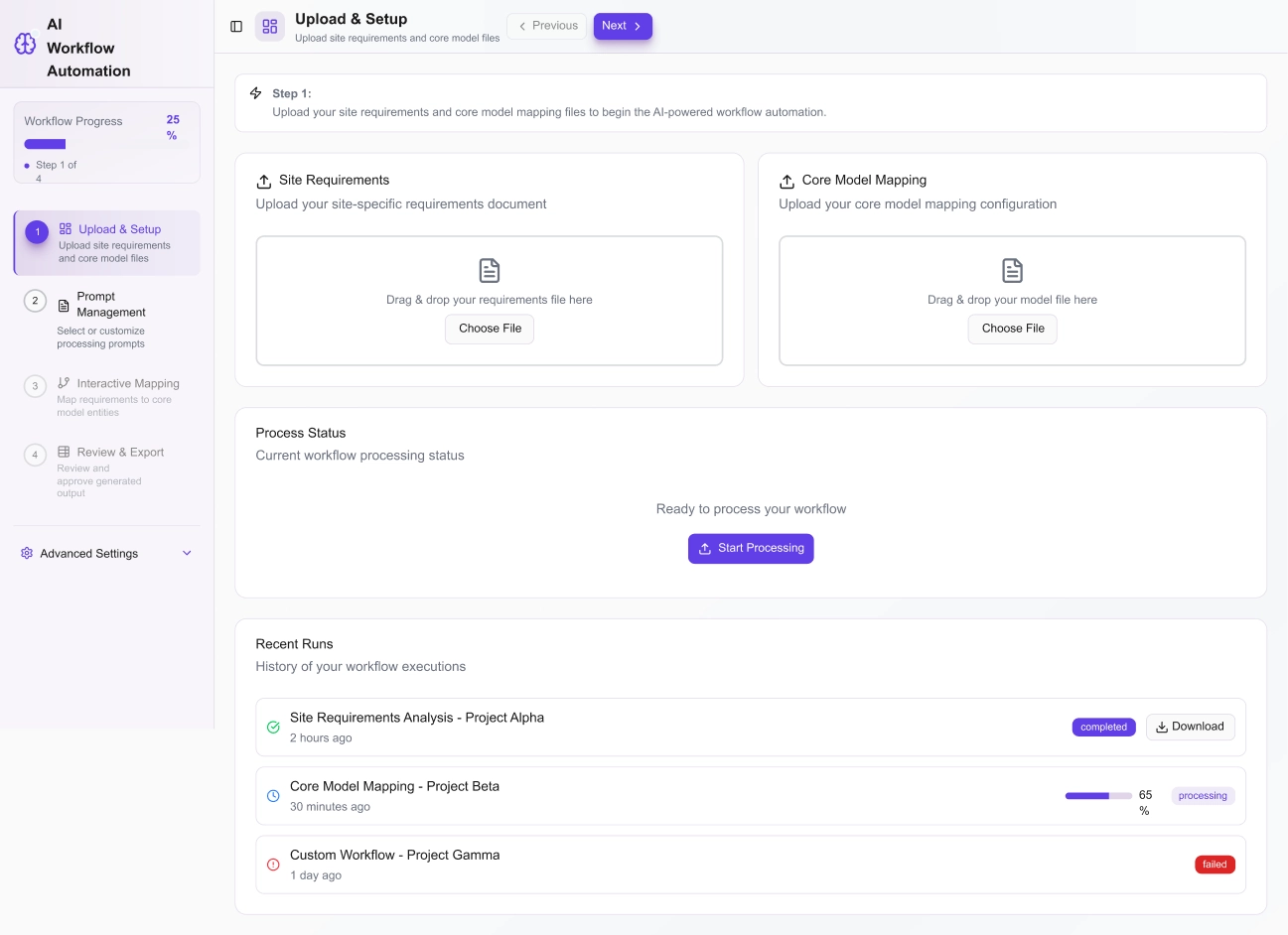Click the Advanced Settings gear icon

click(x=27, y=554)
